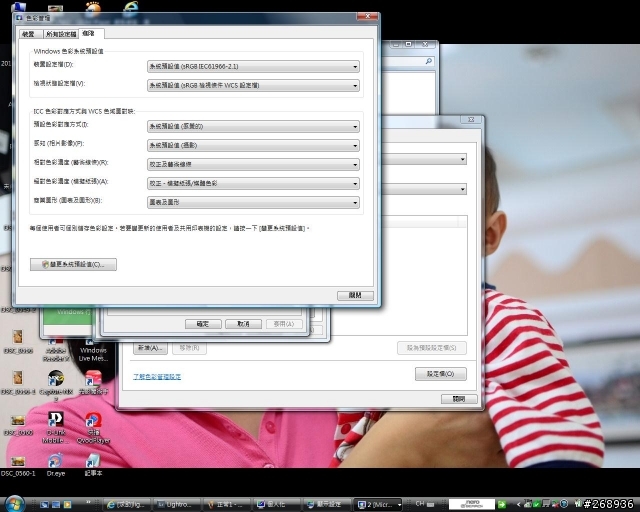Click the 變更系統預設值(C)... button
Viewport: 640px width, 512px height.
pos(73,264)
